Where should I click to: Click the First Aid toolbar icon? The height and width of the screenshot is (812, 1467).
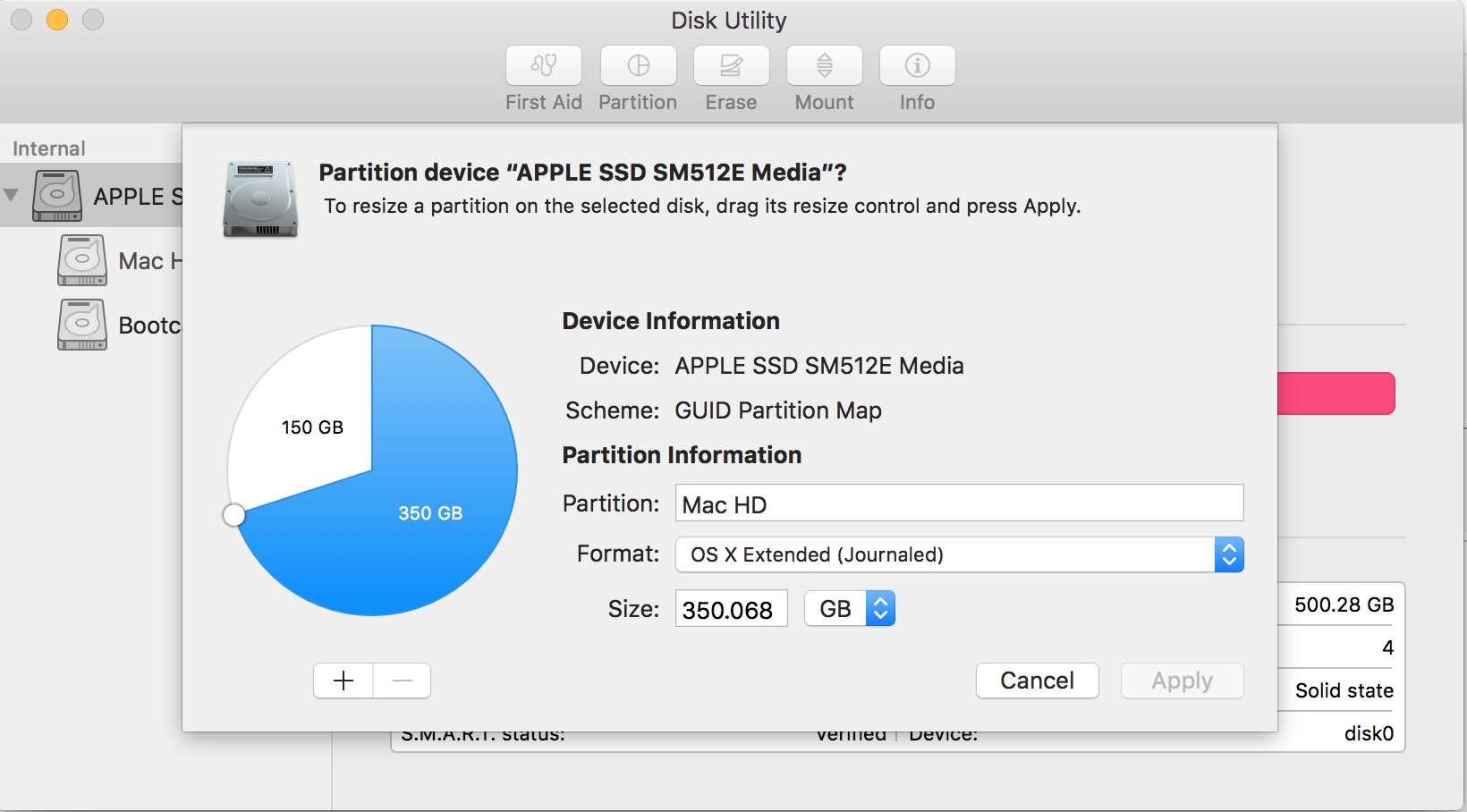(543, 66)
